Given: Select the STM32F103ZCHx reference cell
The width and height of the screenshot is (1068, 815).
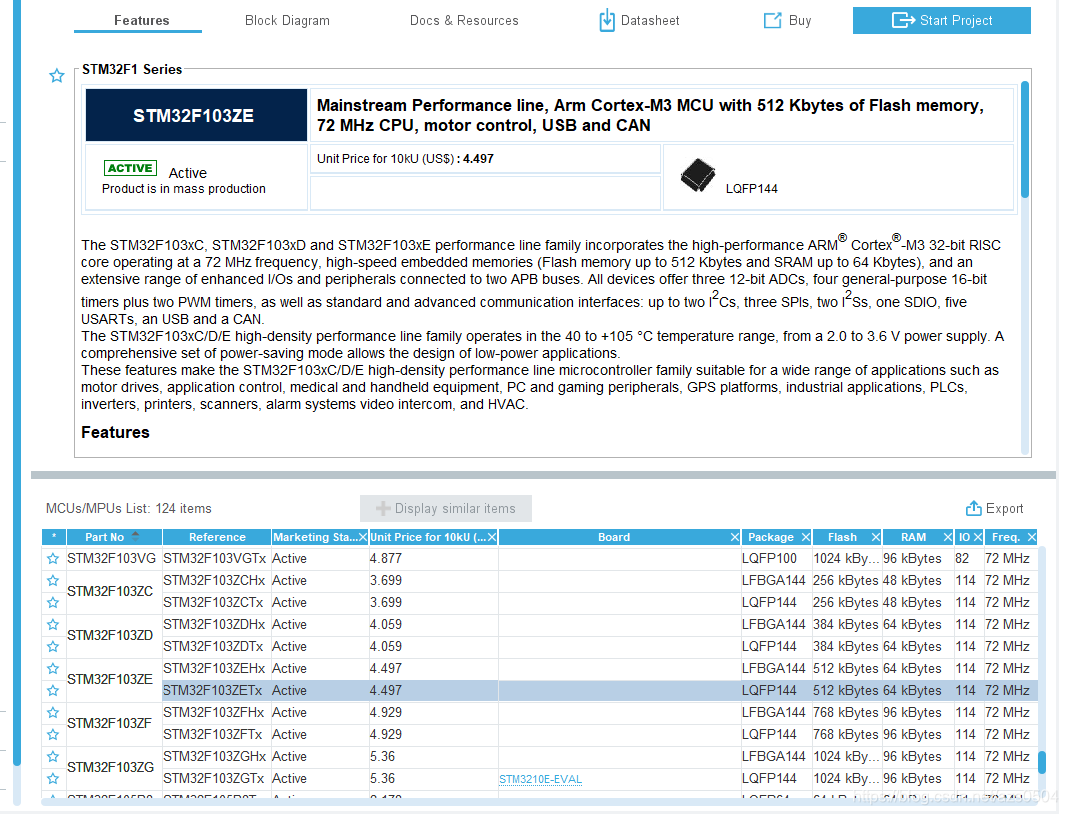Looking at the screenshot, I should point(217,581).
